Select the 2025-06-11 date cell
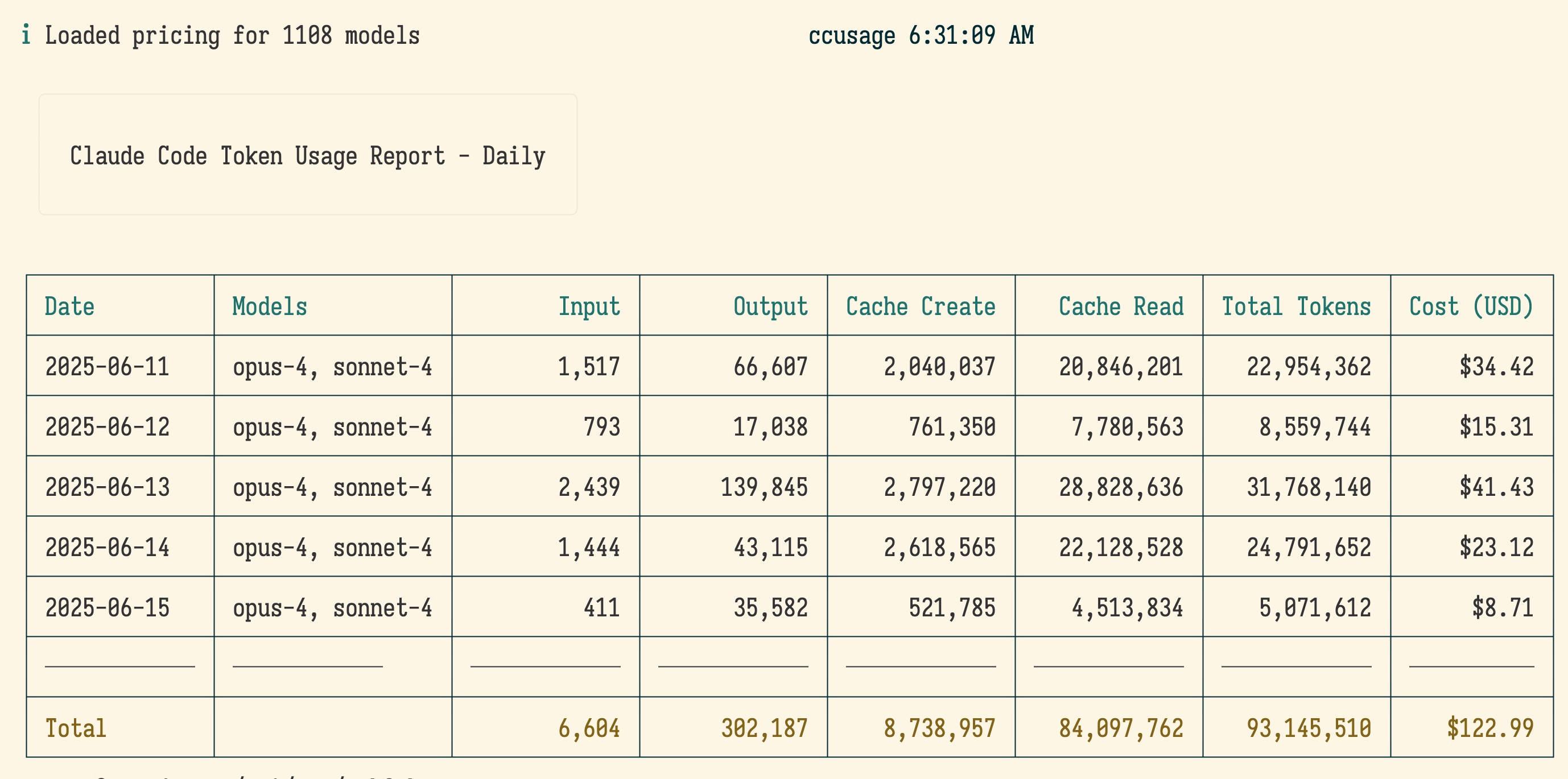Screen dimensions: 1568x779 click(107, 367)
